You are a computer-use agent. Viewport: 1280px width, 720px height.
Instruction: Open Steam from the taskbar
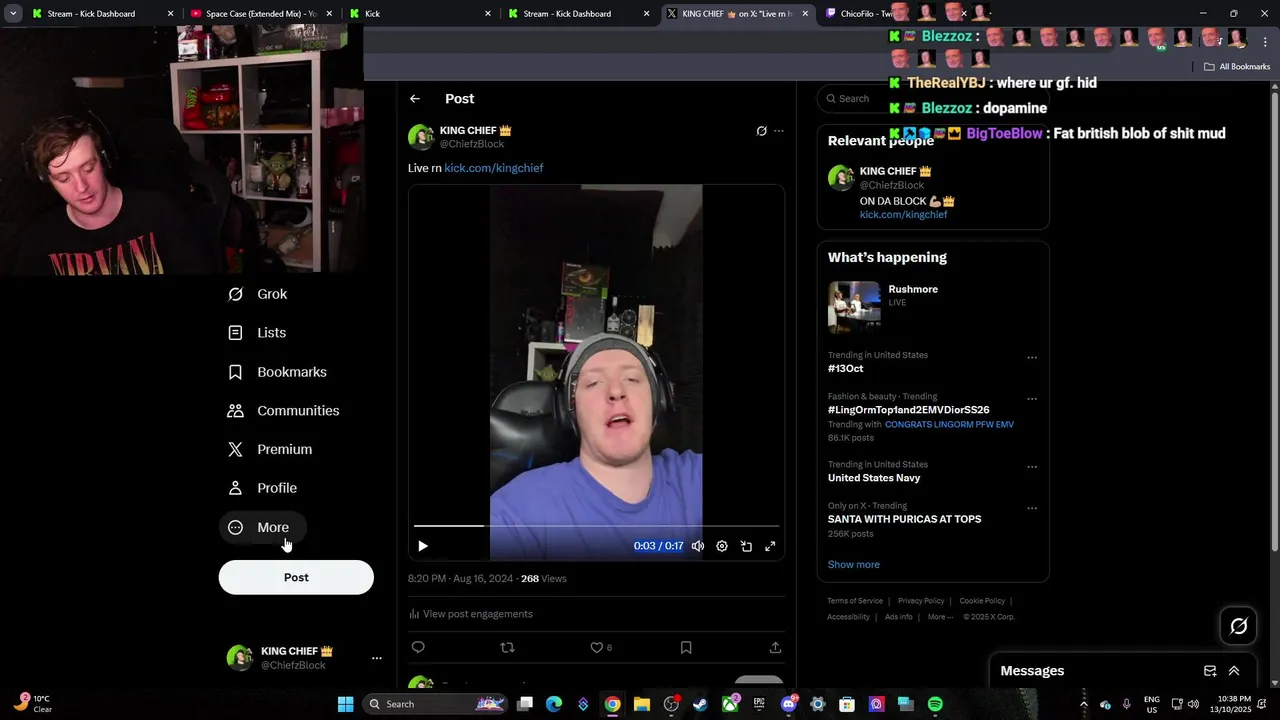tap(700, 704)
